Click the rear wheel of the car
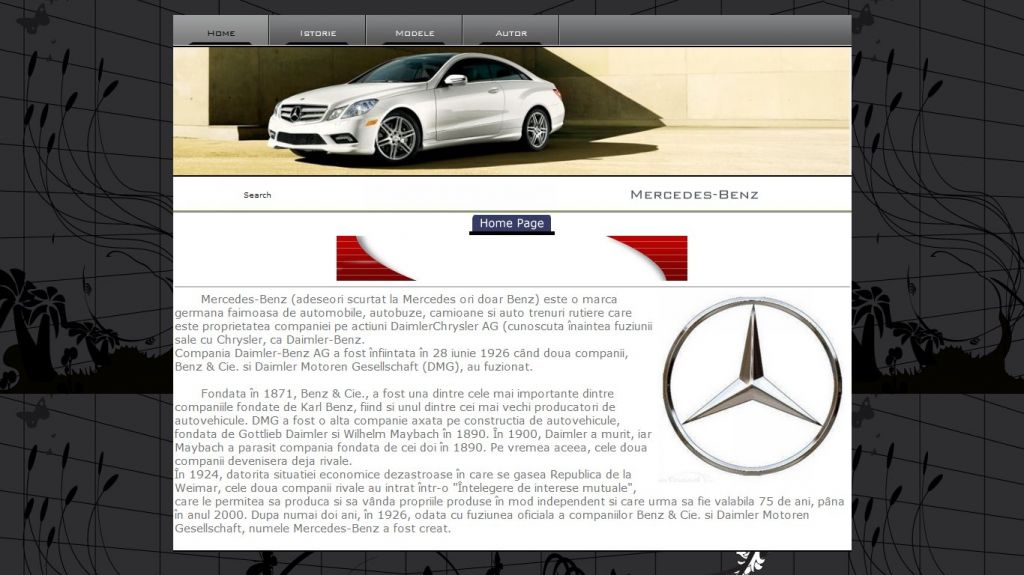The image size is (1024, 575). tap(537, 130)
